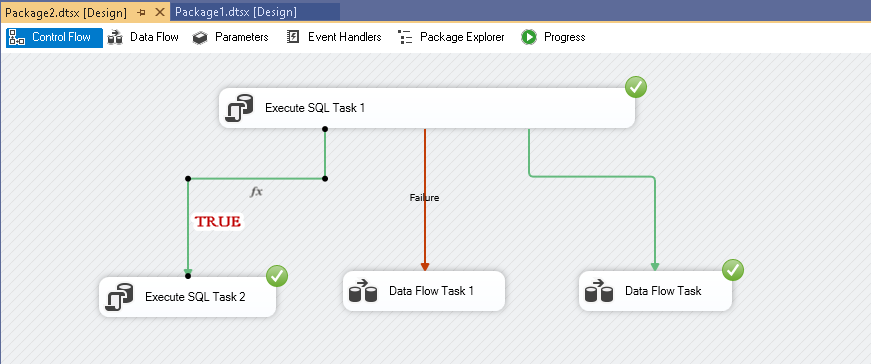
Task: Pin the Package2.dtsx tab
Action: (141, 12)
